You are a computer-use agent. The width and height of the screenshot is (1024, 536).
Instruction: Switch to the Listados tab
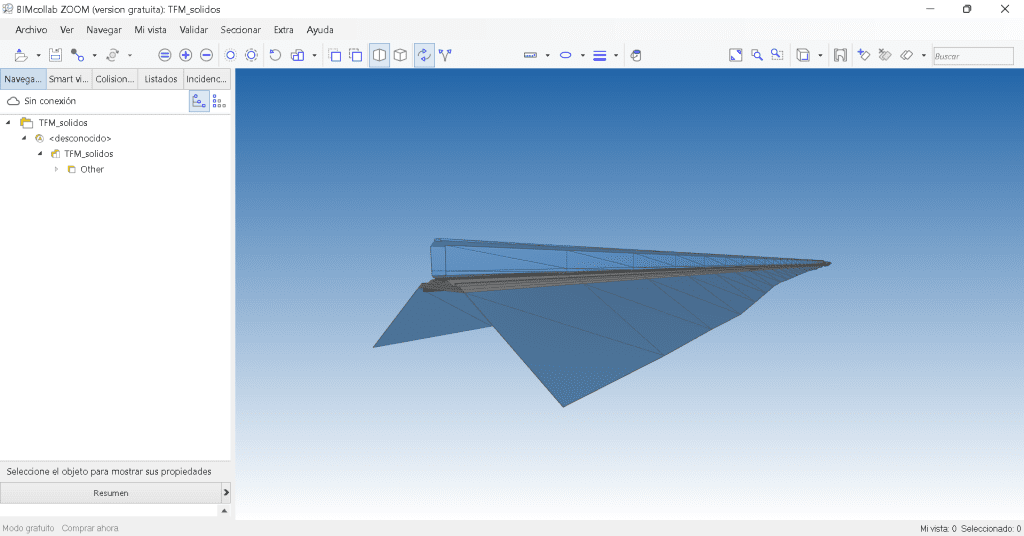tap(160, 79)
